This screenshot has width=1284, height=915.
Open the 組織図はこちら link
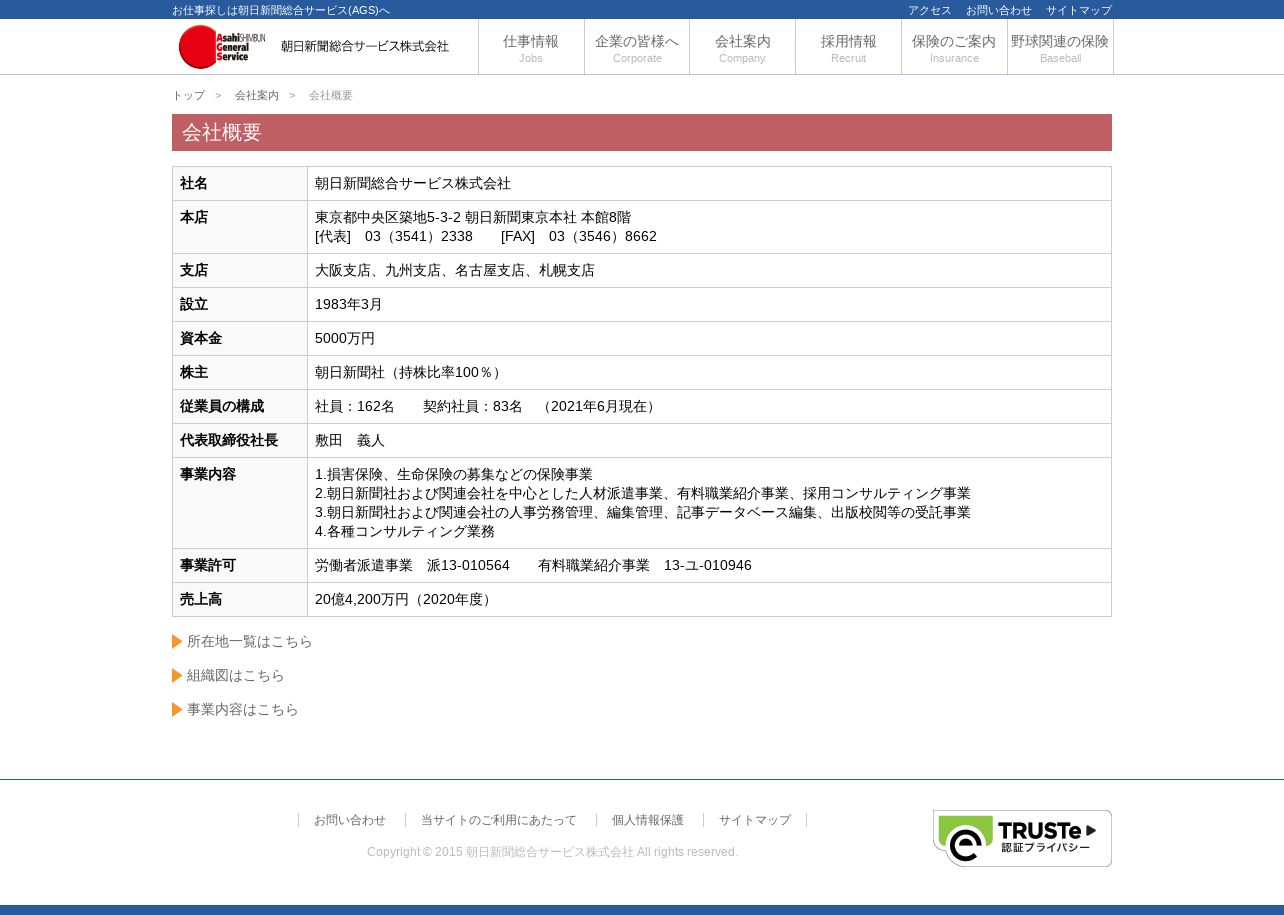coord(236,676)
